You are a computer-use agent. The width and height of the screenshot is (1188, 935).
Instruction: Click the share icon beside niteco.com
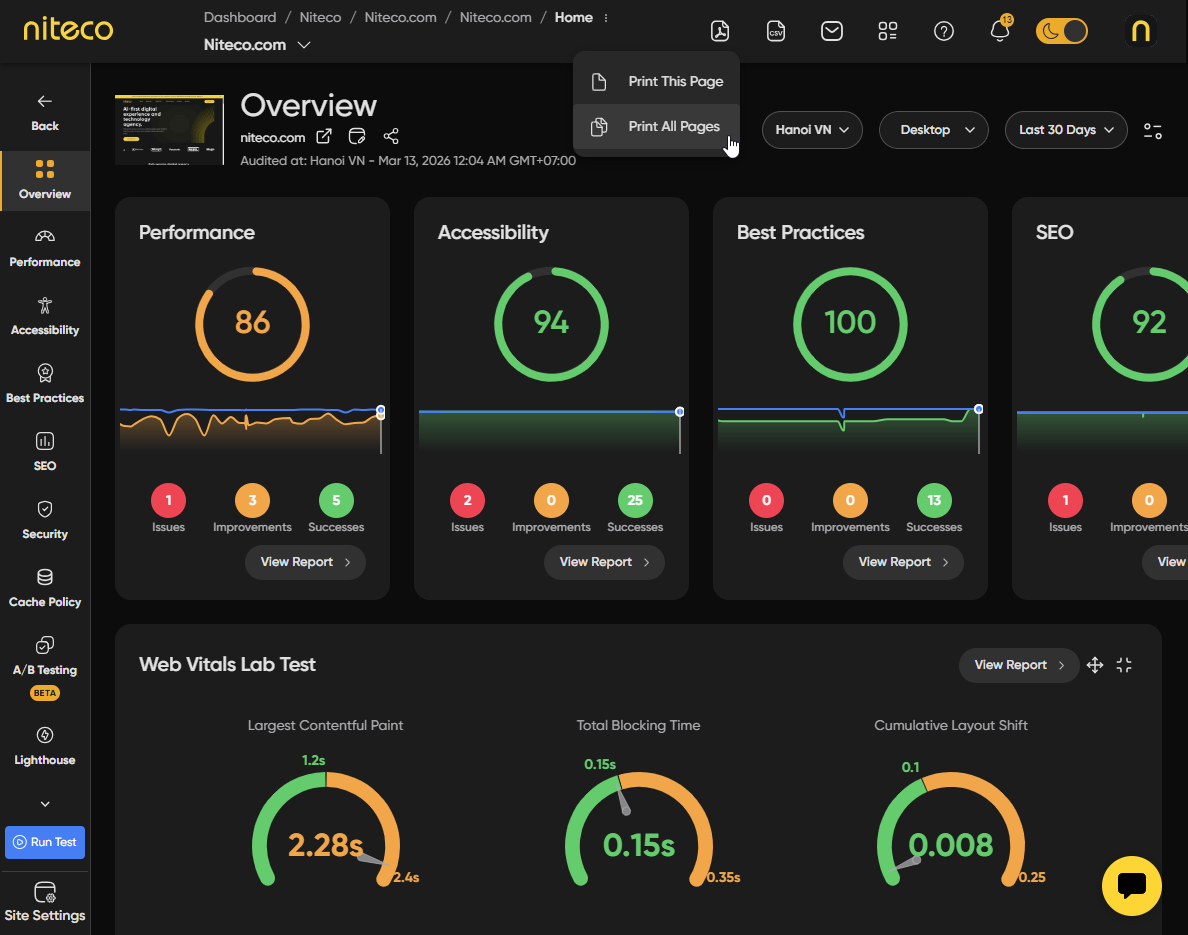point(391,136)
